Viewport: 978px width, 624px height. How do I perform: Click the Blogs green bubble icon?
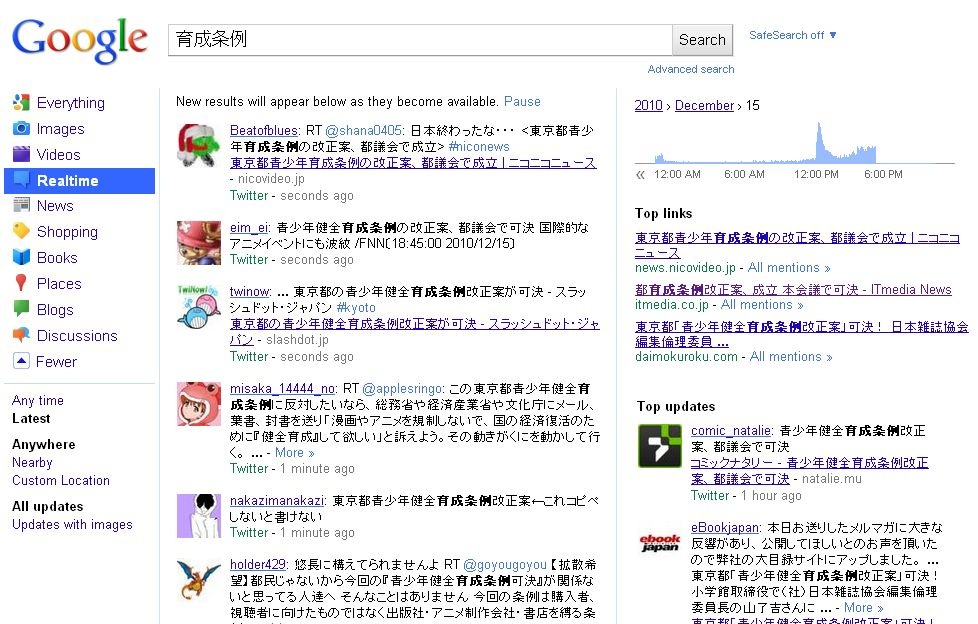tap(21, 309)
